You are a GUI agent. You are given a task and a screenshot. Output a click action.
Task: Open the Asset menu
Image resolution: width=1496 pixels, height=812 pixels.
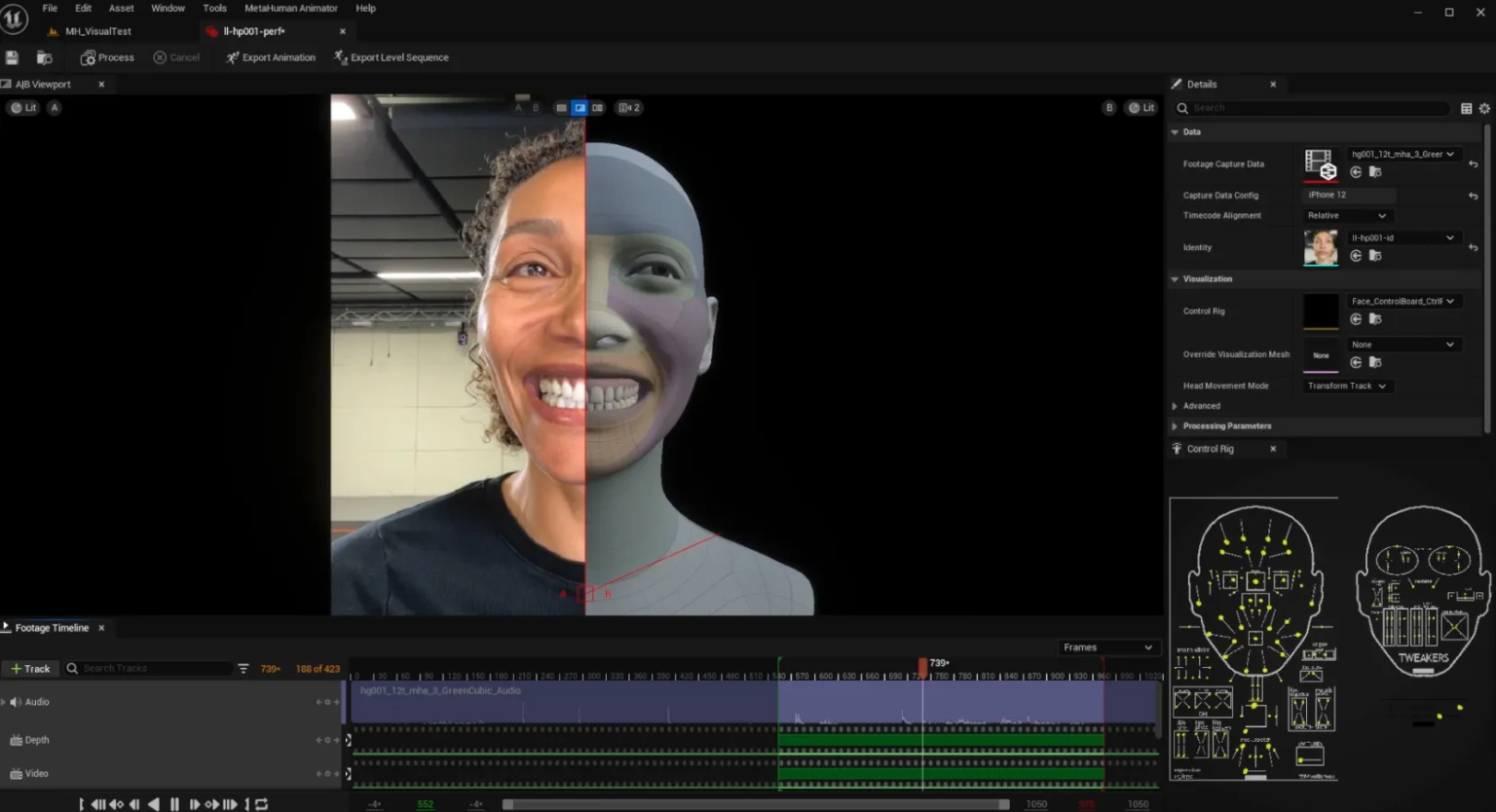click(x=122, y=8)
